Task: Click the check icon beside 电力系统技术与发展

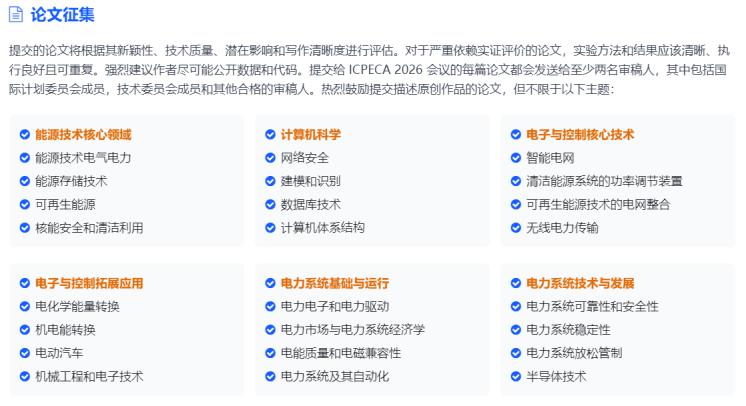Action: (516, 283)
